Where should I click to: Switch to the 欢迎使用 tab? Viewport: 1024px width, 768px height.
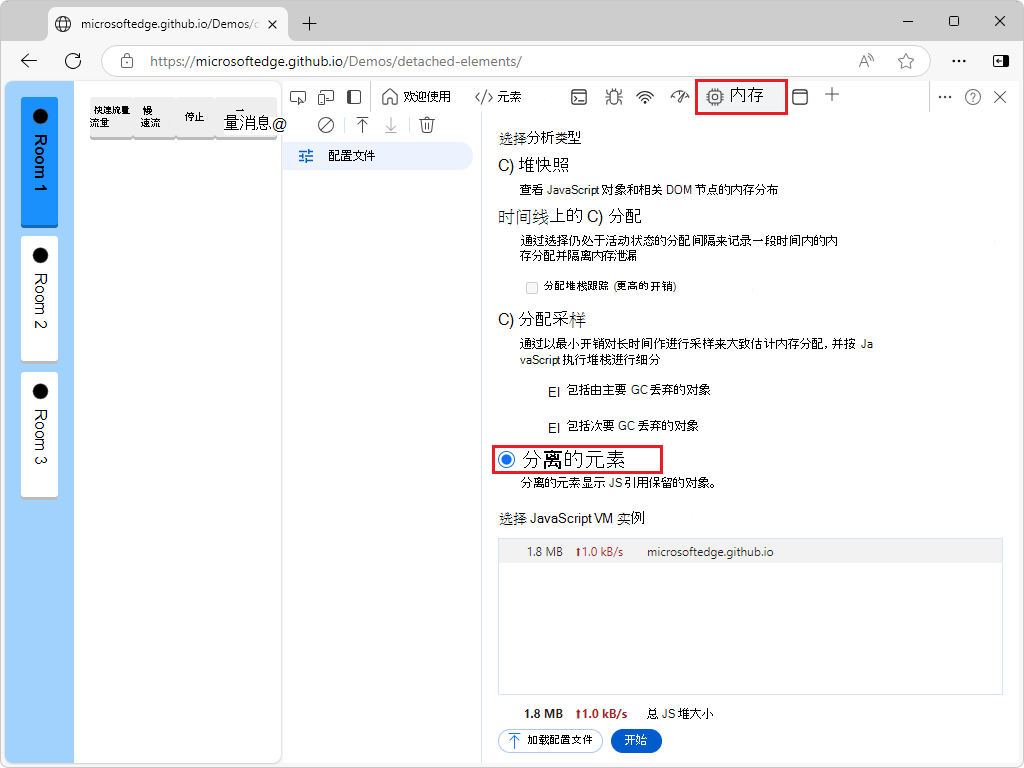coord(417,97)
